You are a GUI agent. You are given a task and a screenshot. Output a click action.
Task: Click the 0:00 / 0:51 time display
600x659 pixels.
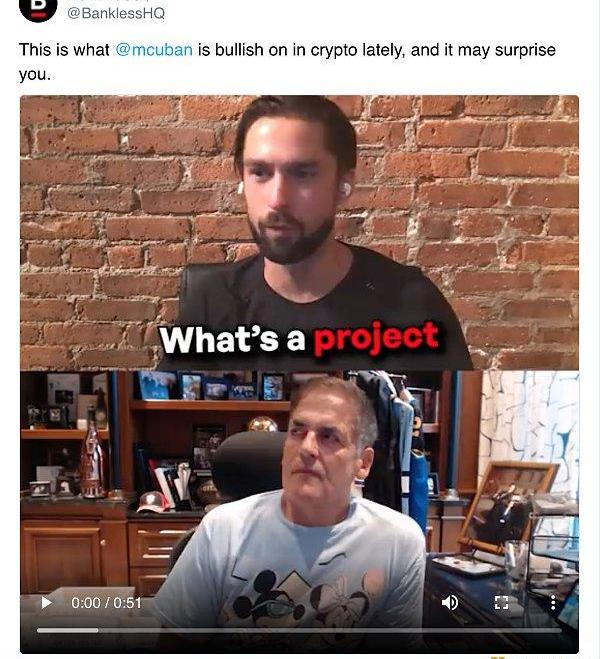[x=106, y=603]
